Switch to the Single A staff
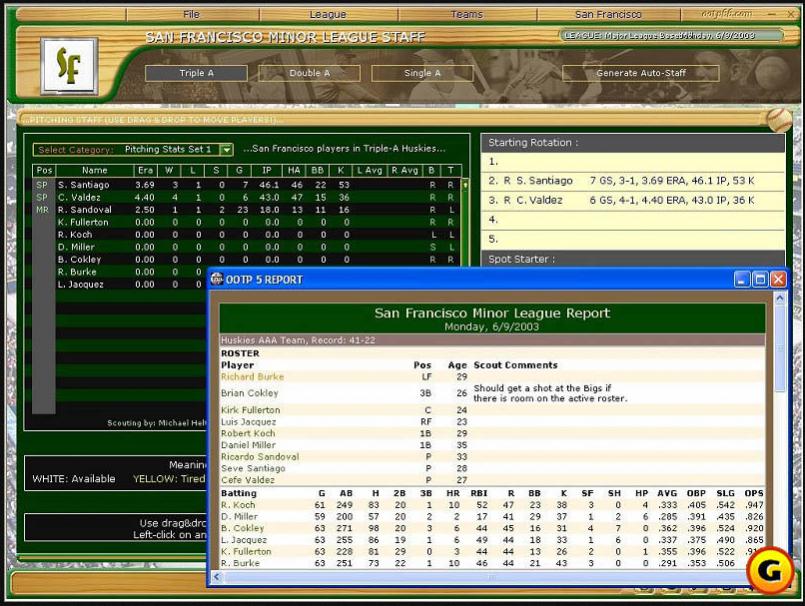 [422, 73]
